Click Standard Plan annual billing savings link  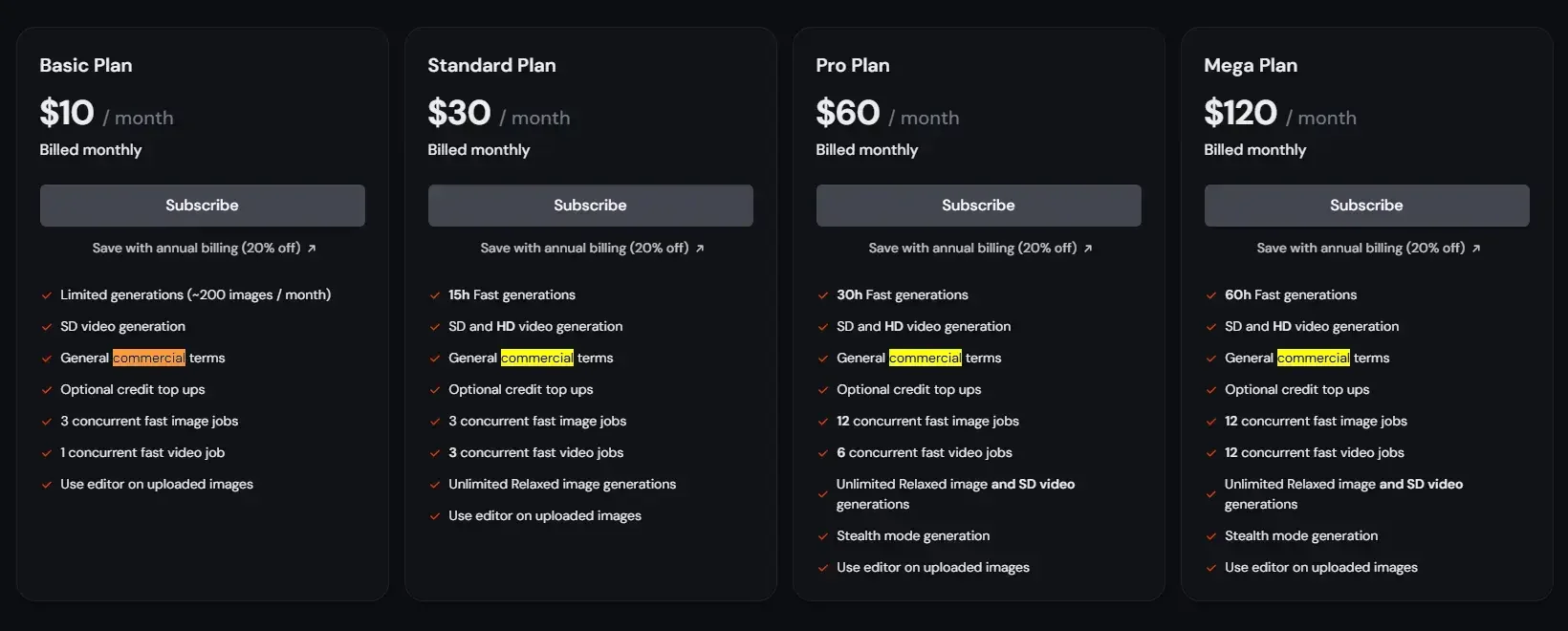[584, 248]
